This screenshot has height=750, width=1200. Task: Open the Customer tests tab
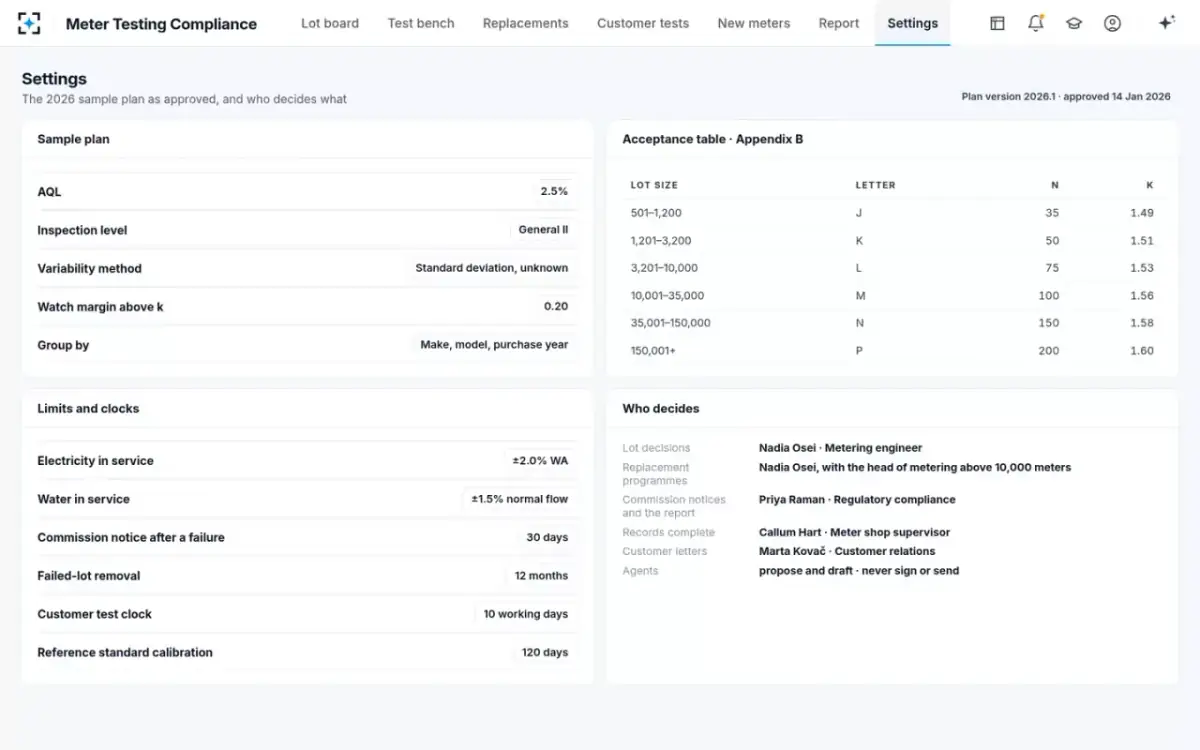(643, 23)
